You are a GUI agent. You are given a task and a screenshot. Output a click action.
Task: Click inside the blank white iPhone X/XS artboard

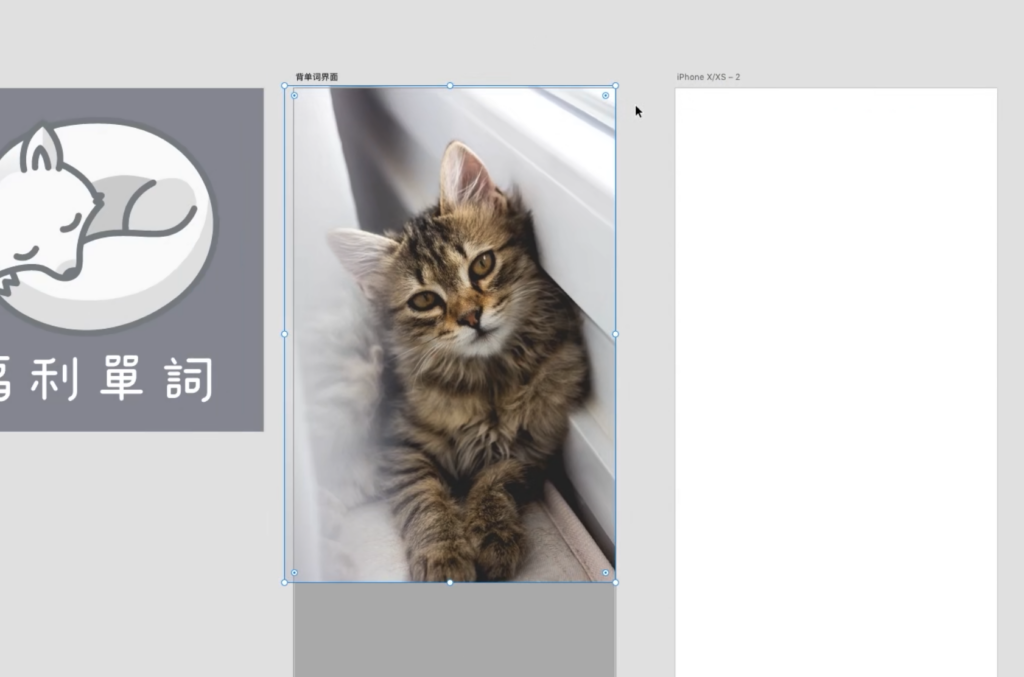click(835, 380)
